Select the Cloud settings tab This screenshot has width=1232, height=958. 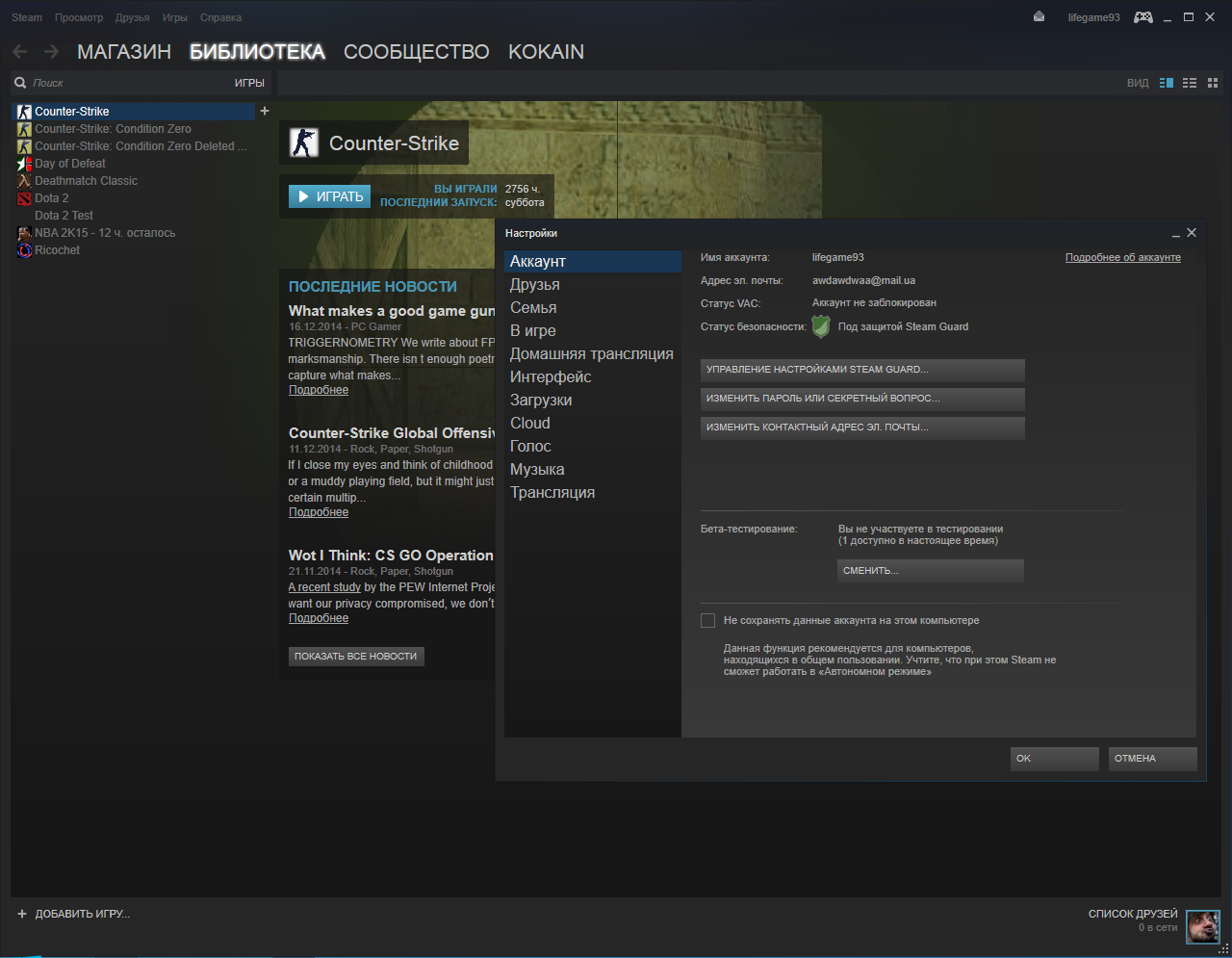click(593, 424)
